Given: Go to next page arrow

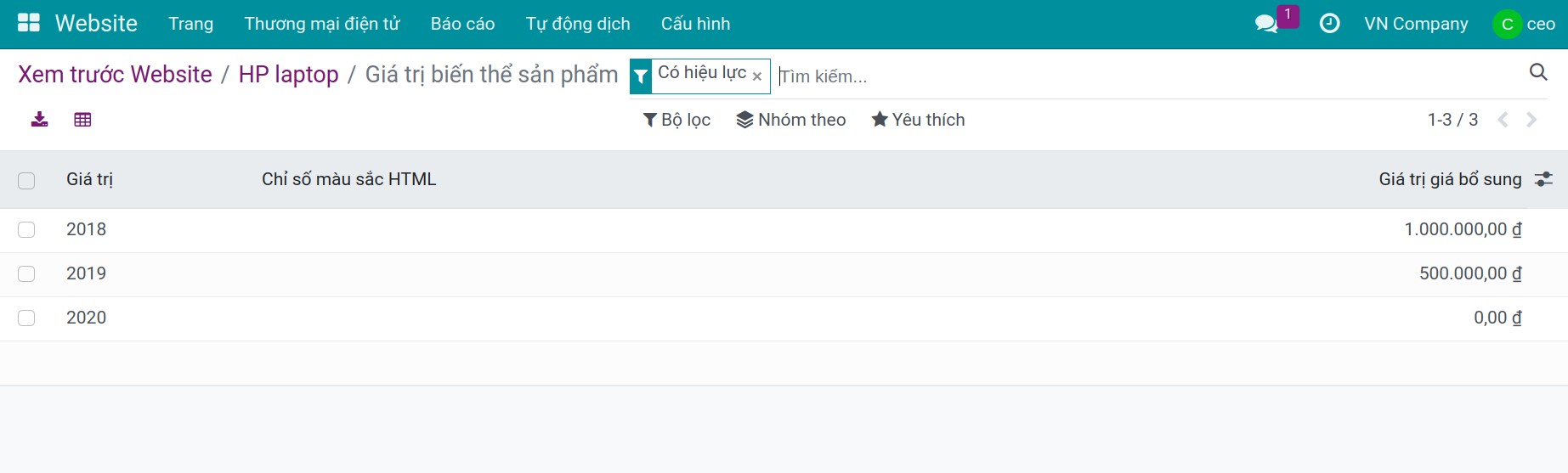Looking at the screenshot, I should [1531, 120].
